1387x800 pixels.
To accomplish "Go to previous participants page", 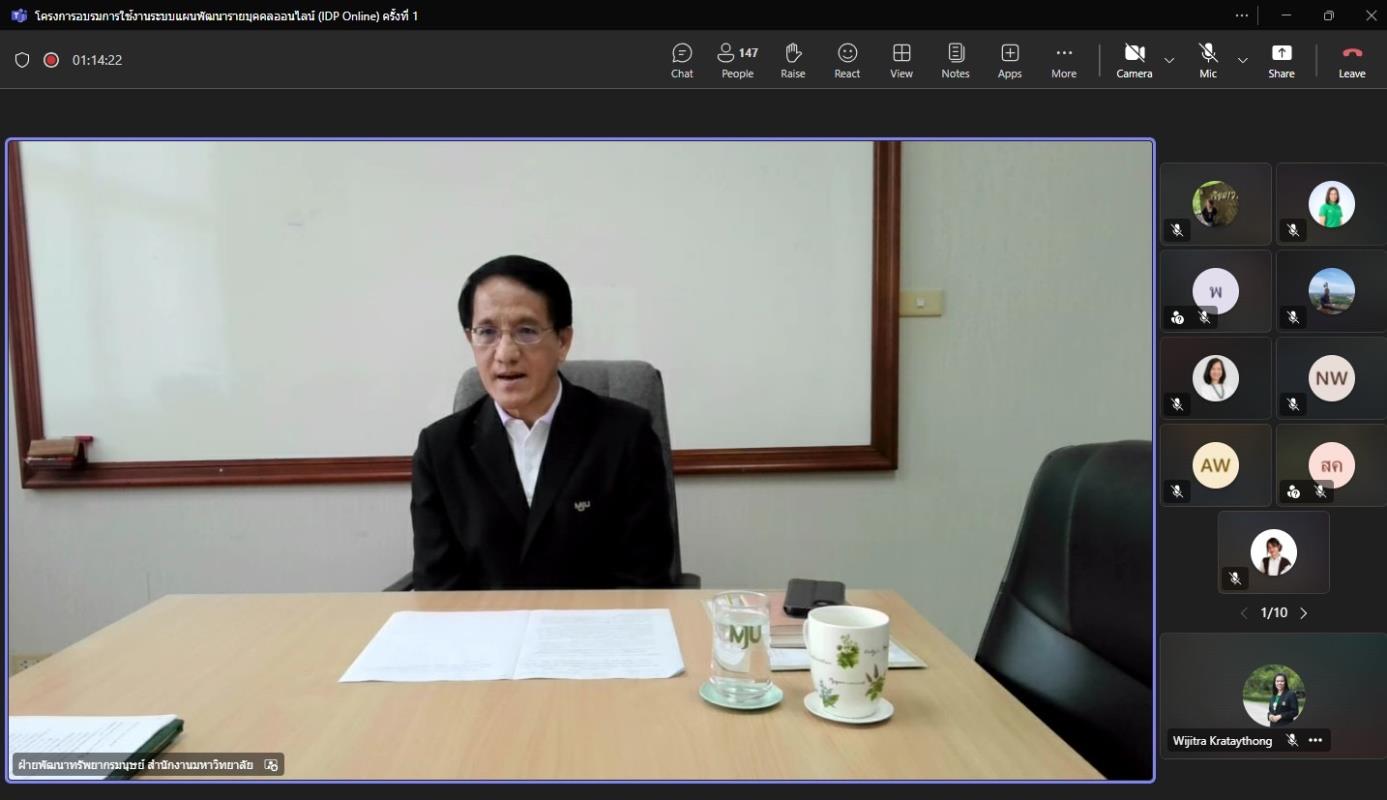I will [x=1244, y=613].
